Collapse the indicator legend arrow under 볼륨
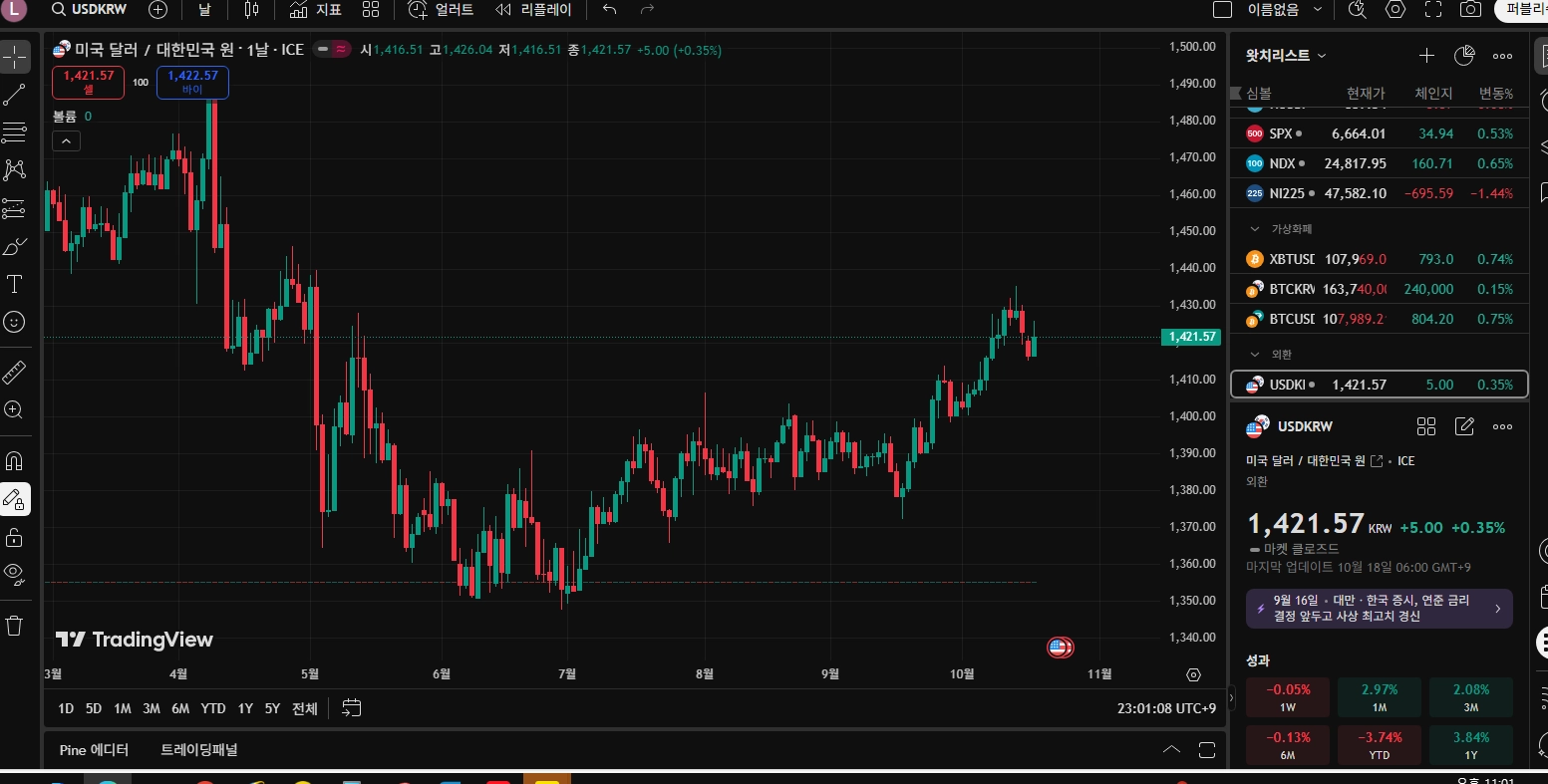This screenshot has height=784, width=1548. tap(66, 141)
